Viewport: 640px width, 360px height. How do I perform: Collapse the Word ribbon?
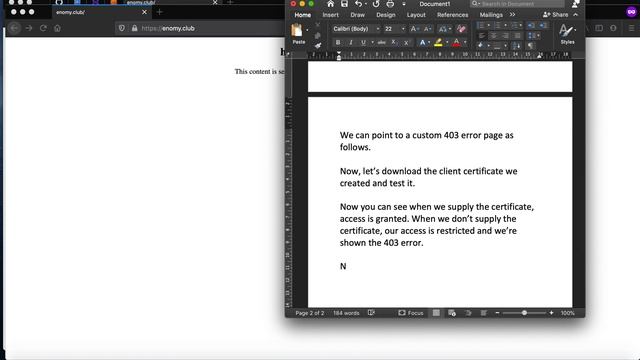576,15
